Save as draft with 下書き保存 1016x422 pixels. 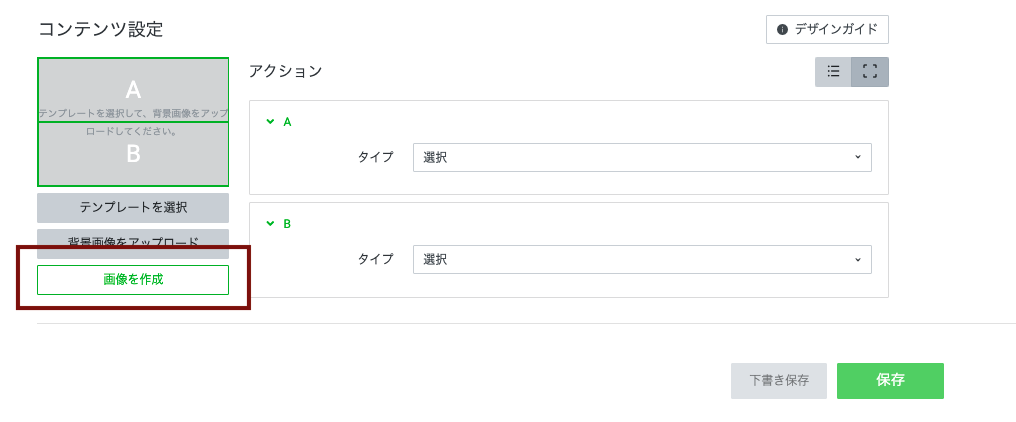click(779, 381)
